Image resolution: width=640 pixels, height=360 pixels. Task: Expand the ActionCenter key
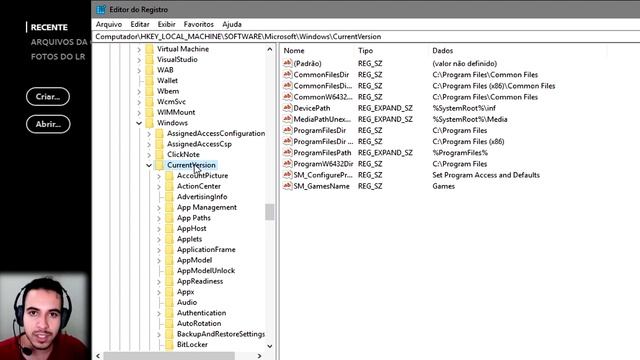(159, 187)
